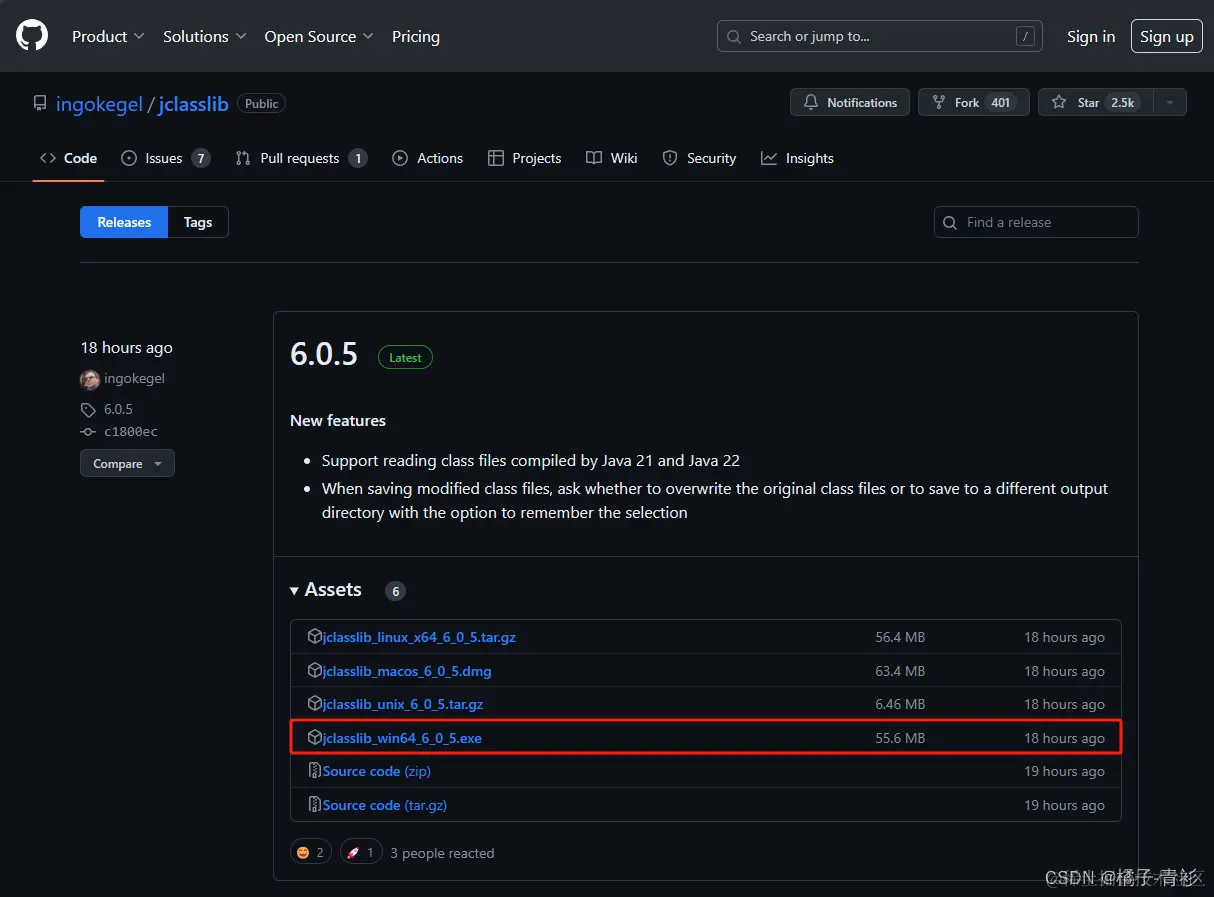
Task: Click ingokegel avatar beside release
Action: coord(90,379)
